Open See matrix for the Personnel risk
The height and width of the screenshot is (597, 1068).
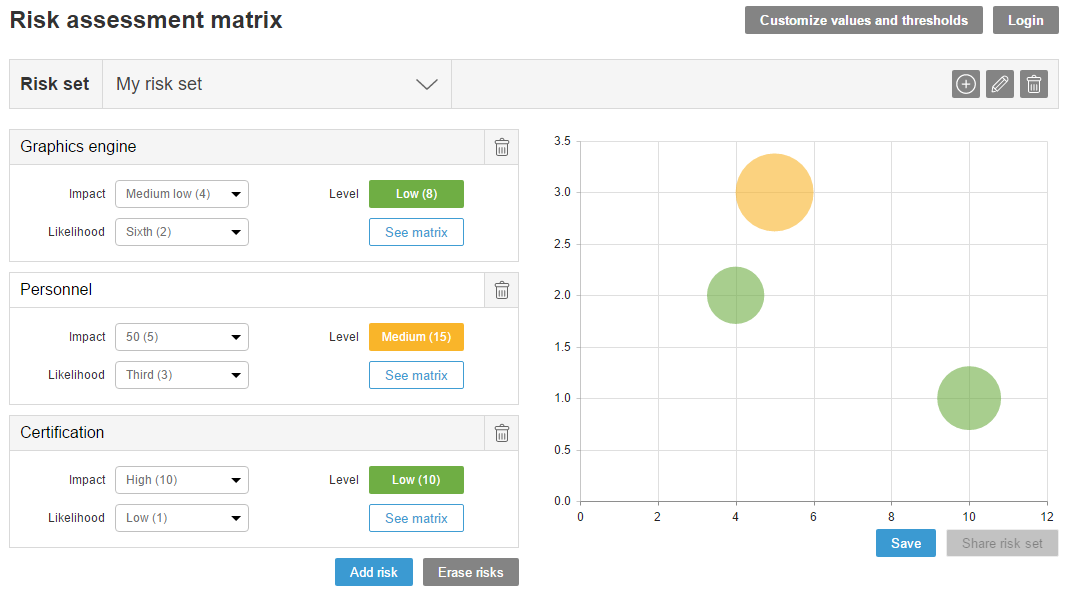click(x=416, y=375)
